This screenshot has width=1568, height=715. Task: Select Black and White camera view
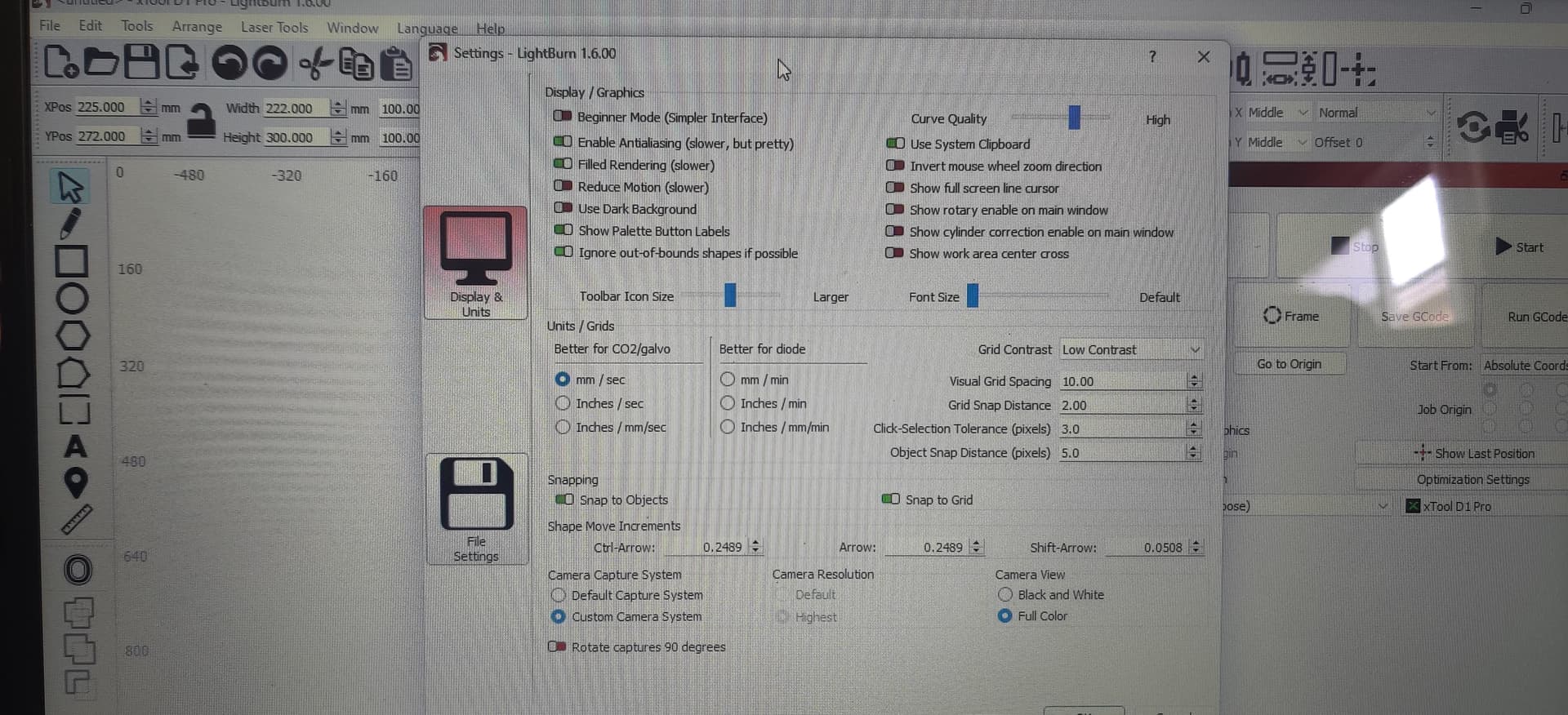click(x=1005, y=594)
